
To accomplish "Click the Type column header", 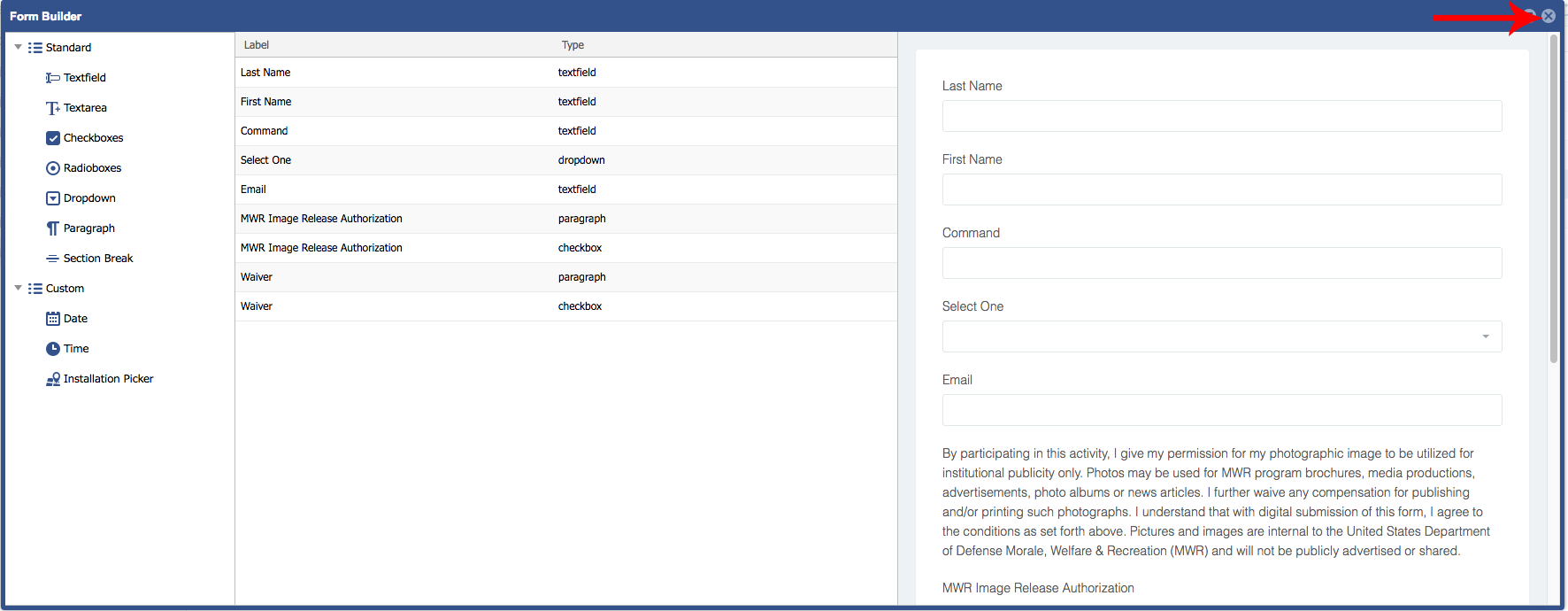I will click(573, 45).
